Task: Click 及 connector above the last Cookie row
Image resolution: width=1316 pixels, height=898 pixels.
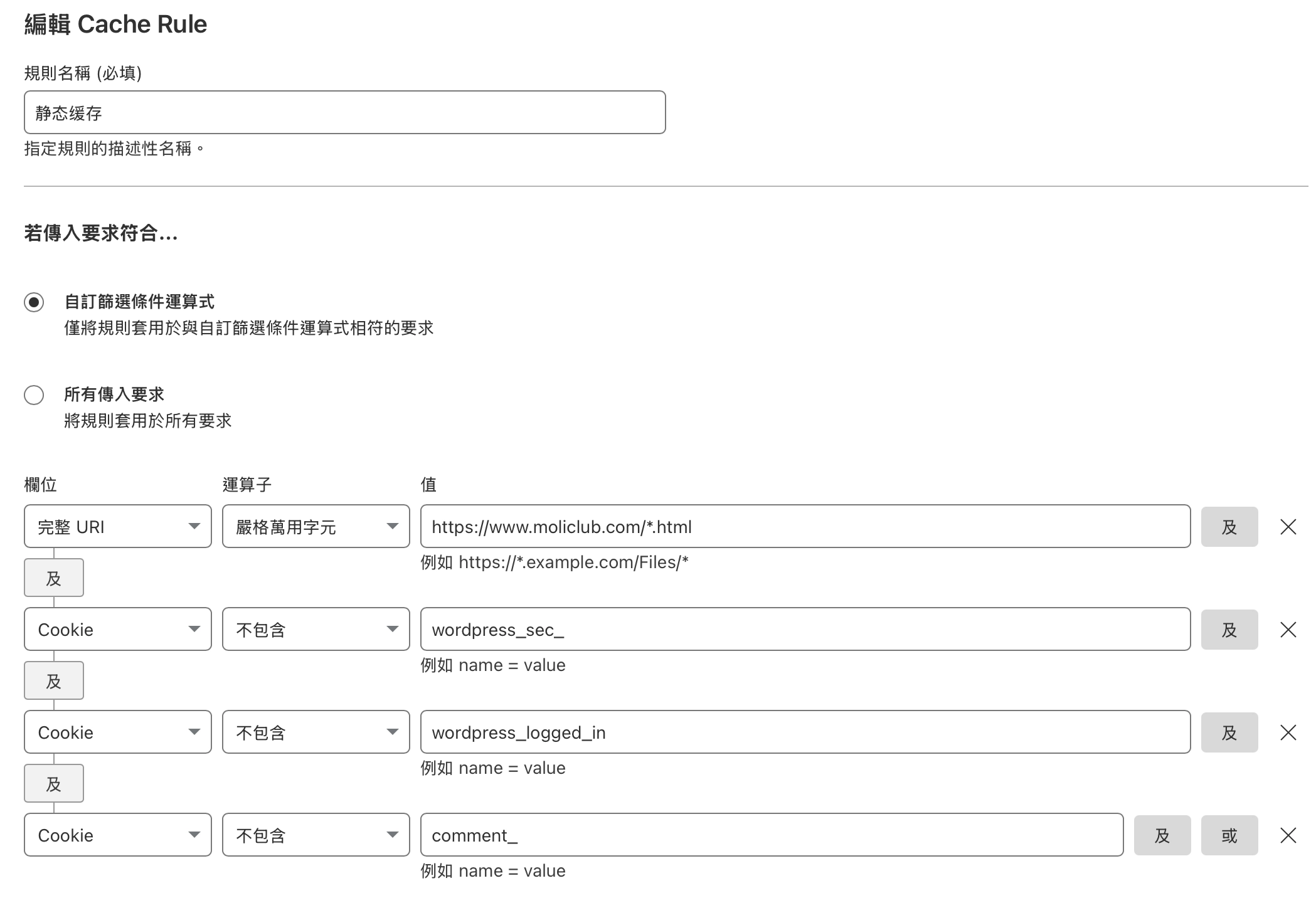Action: (54, 783)
